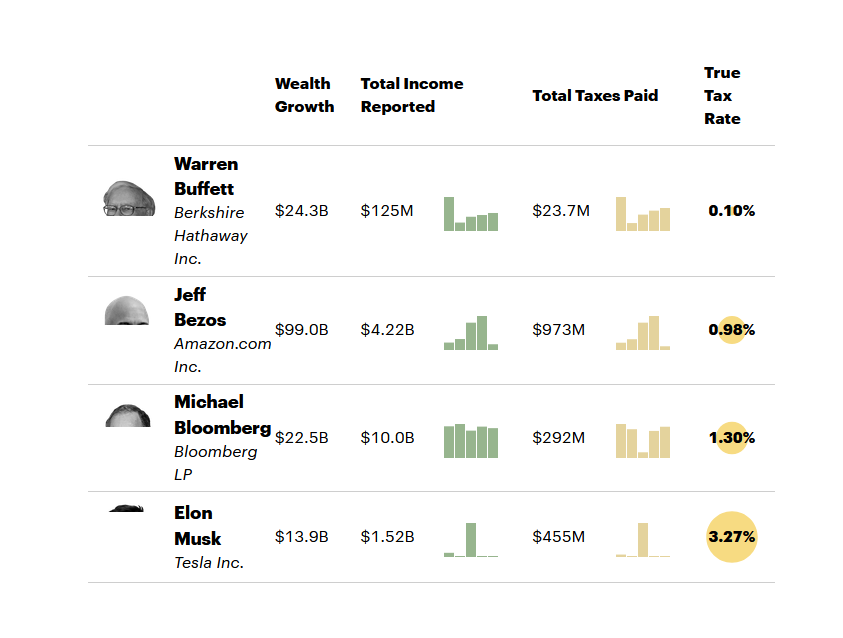This screenshot has height=638, width=843.
Task: Click Buffett's yellow taxes paid chart
Action: coord(643,214)
